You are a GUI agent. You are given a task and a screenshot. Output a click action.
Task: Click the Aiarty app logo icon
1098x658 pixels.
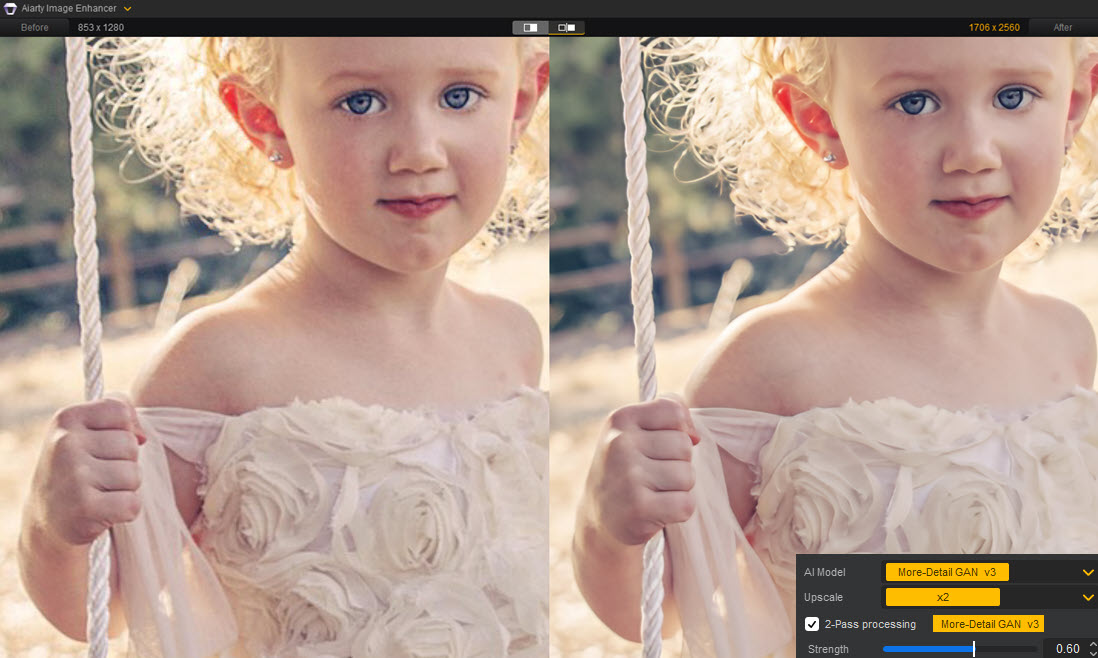11,8
